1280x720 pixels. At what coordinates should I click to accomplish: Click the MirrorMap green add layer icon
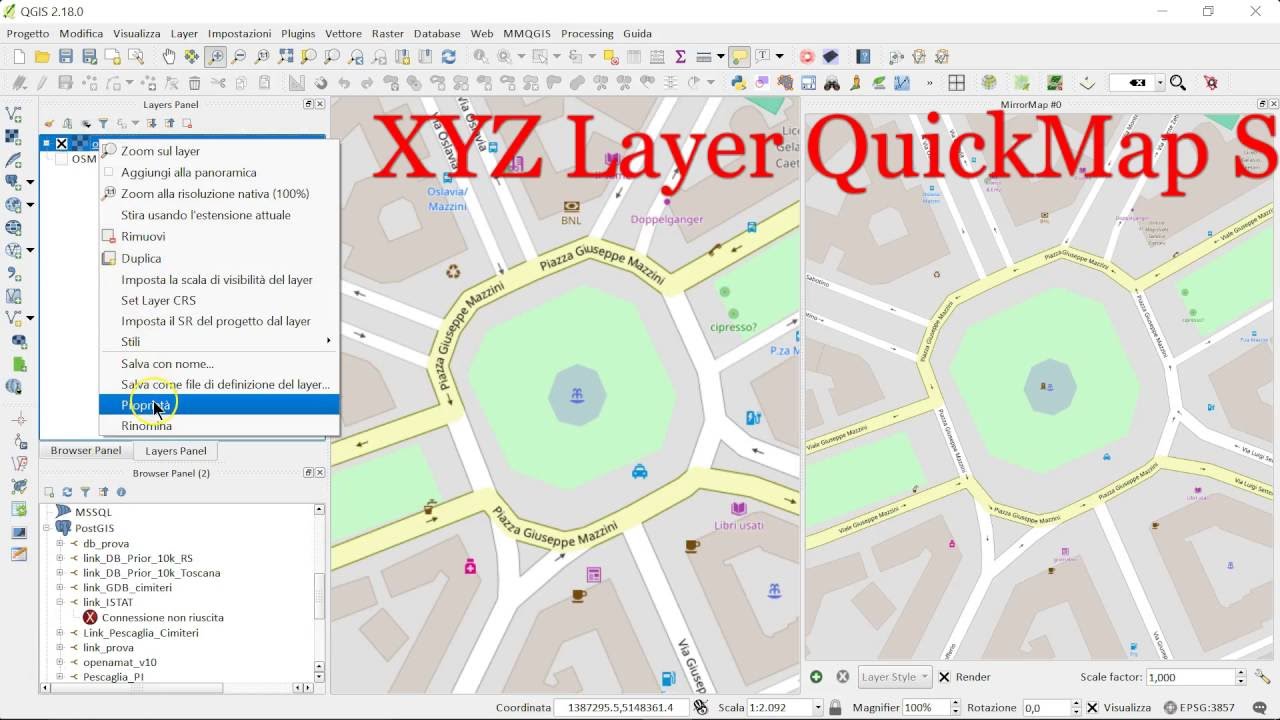816,677
